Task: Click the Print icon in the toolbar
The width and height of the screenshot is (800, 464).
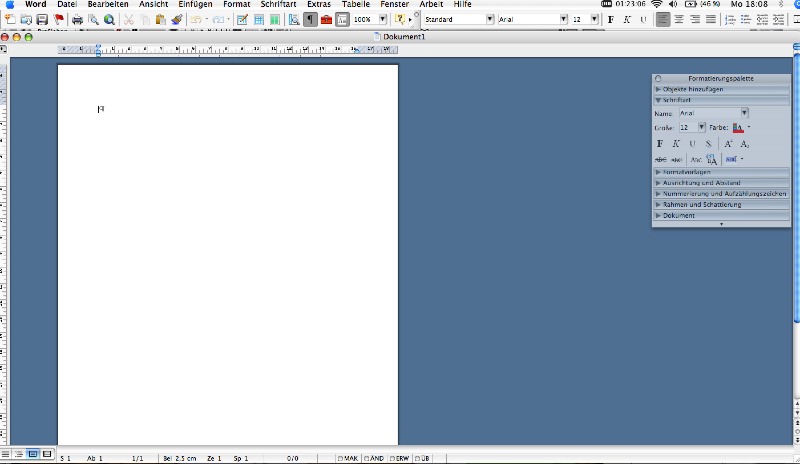Action: 77,20
